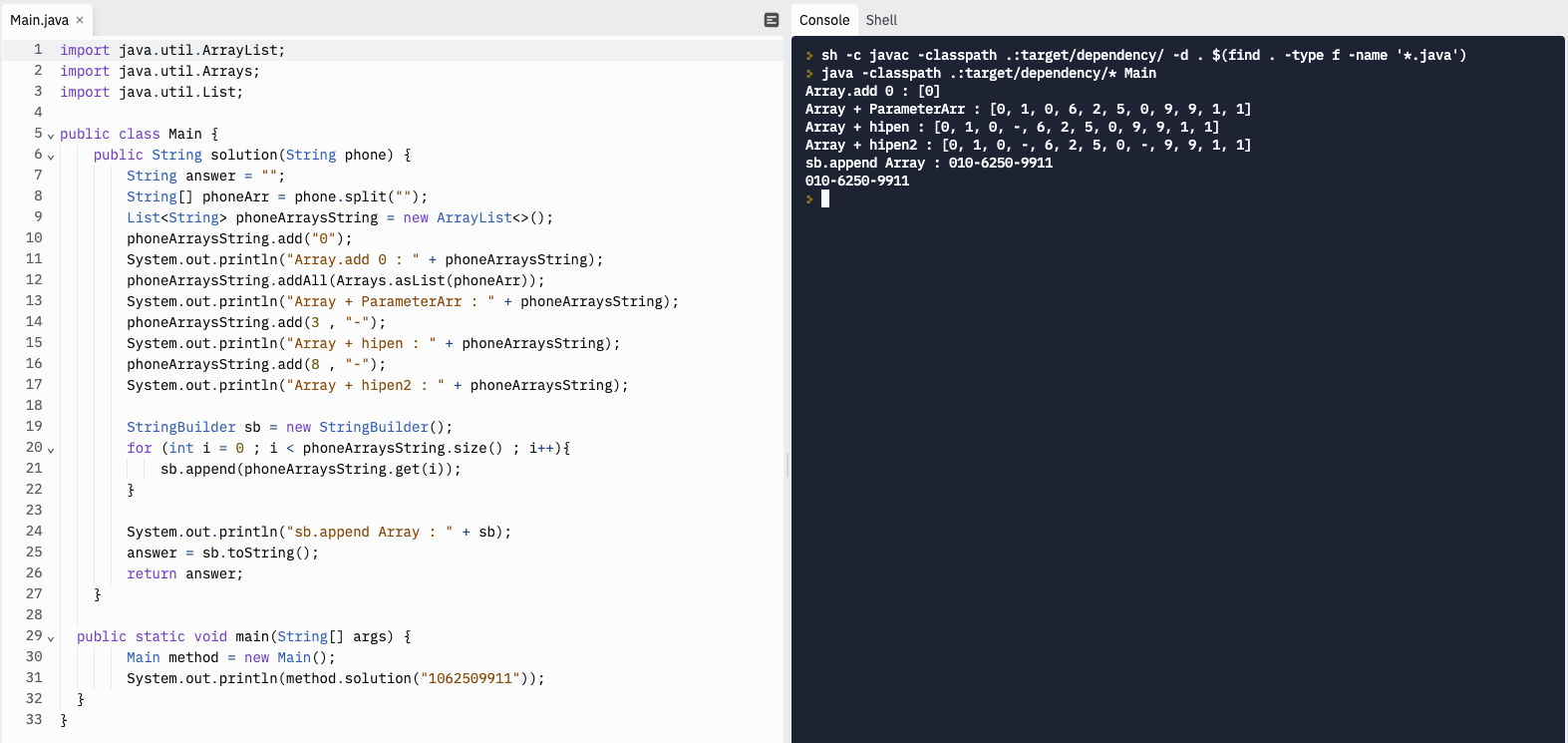Click the editor format/menu icon
This screenshot has width=1568, height=743.
(772, 20)
